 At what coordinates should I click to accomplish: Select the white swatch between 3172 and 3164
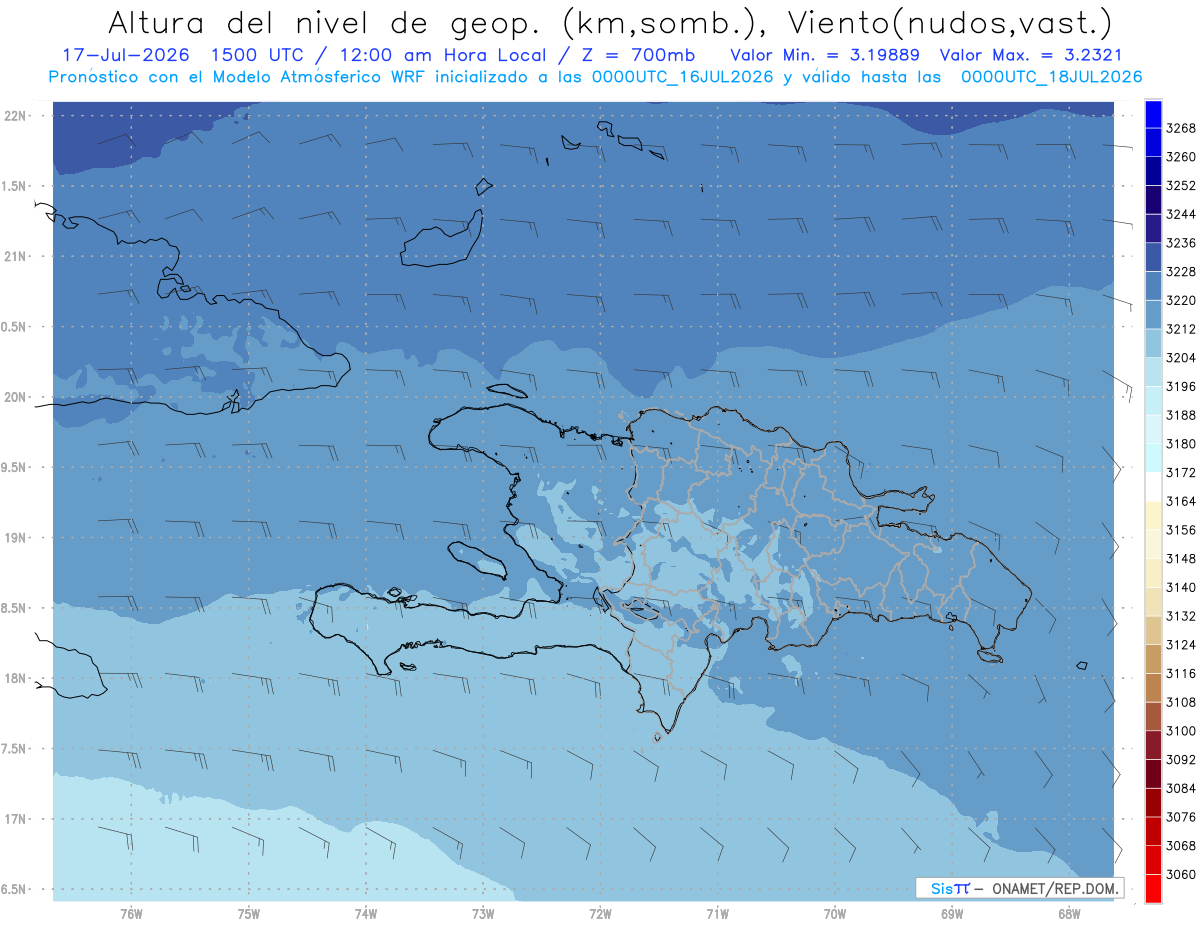1152,487
